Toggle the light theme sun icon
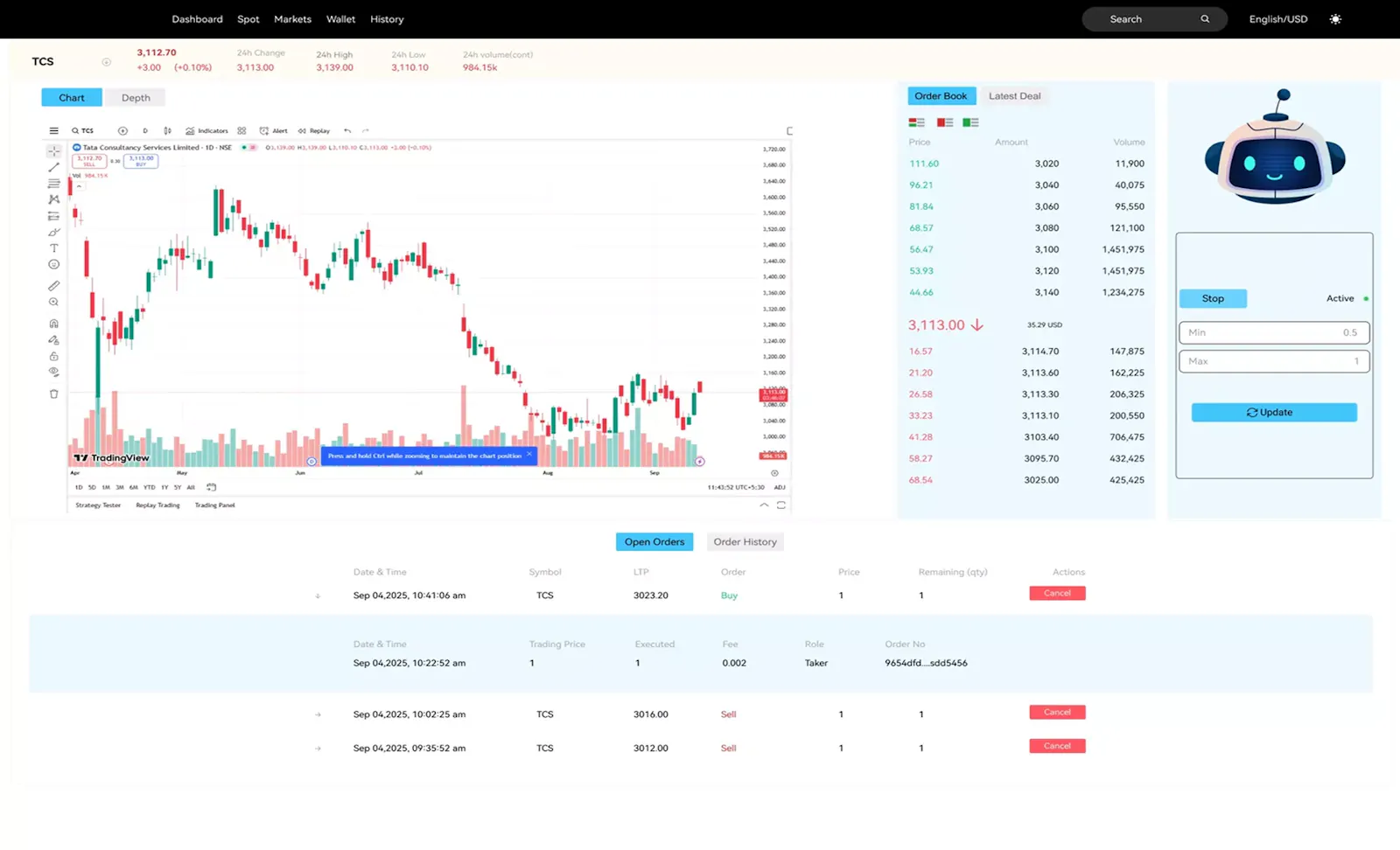The height and width of the screenshot is (850, 1400). pos(1335,19)
